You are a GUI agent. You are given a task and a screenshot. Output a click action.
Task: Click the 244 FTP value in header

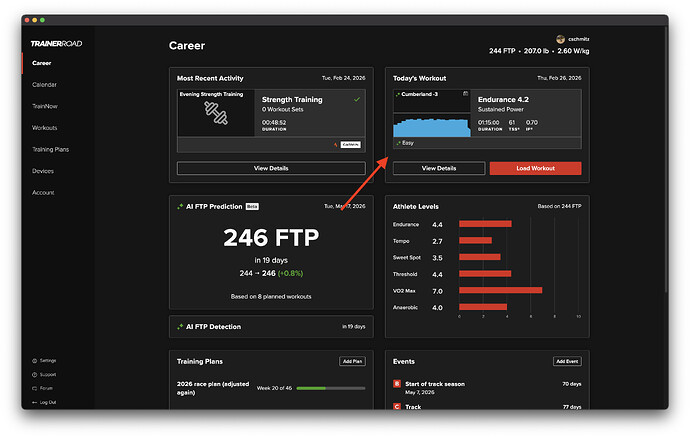[x=502, y=51]
